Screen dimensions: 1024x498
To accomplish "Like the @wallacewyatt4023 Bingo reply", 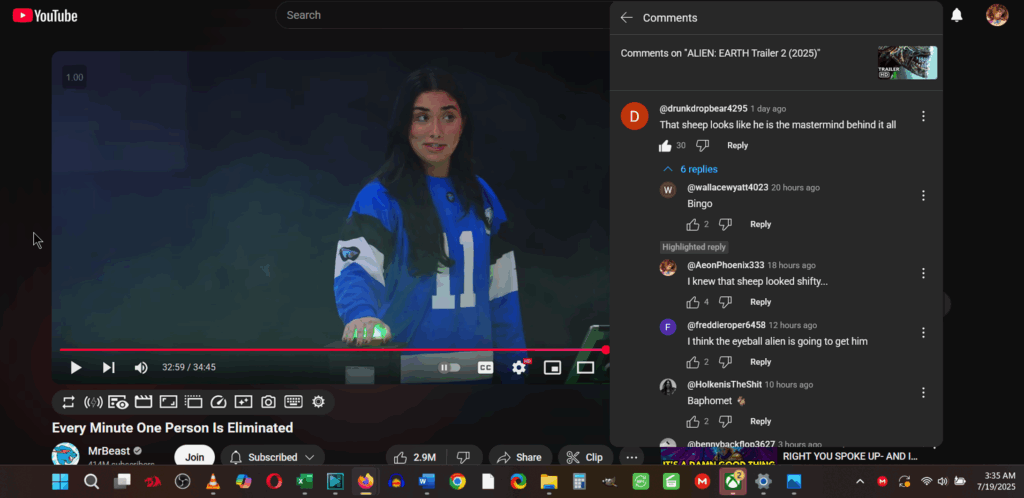I will pos(693,225).
